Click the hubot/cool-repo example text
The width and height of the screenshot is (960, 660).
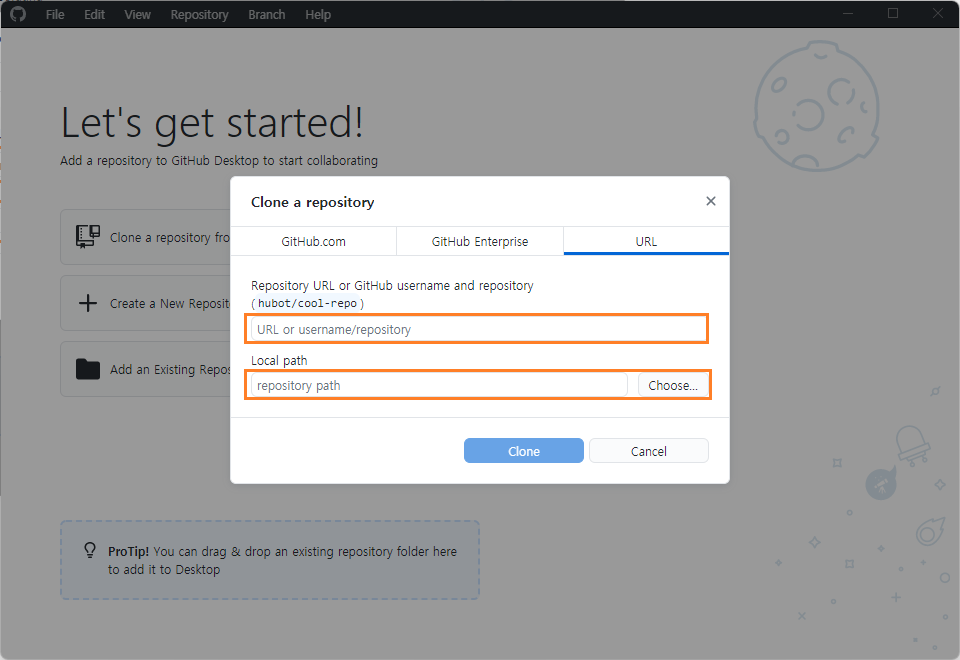click(307, 303)
